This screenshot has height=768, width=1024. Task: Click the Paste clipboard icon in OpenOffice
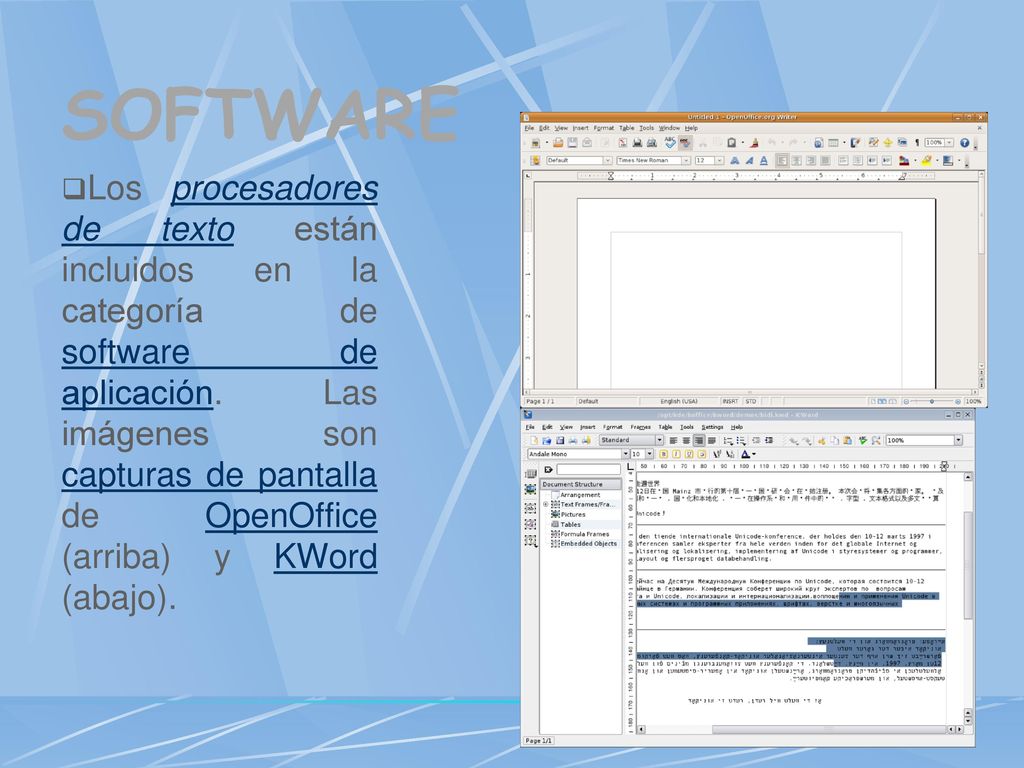(x=731, y=142)
